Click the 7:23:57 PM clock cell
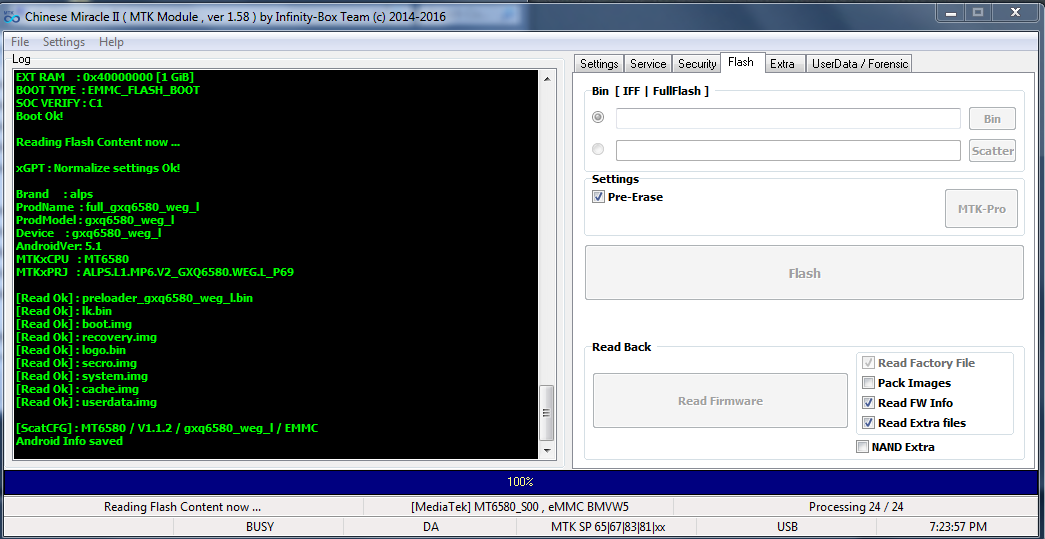The image size is (1045, 539). [959, 527]
